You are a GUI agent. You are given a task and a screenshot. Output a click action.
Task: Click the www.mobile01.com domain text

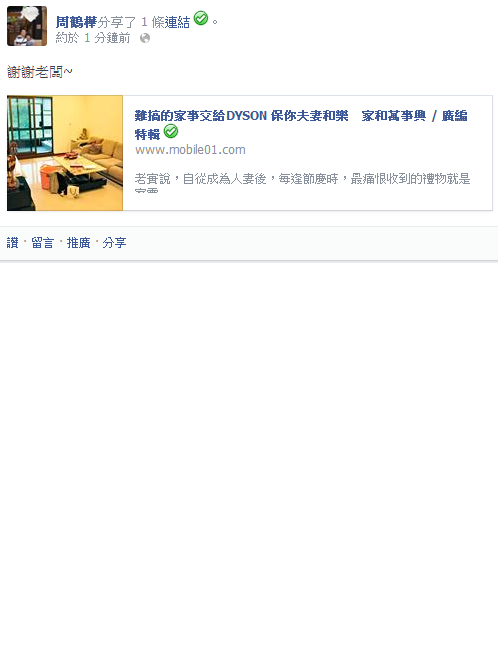(190, 150)
